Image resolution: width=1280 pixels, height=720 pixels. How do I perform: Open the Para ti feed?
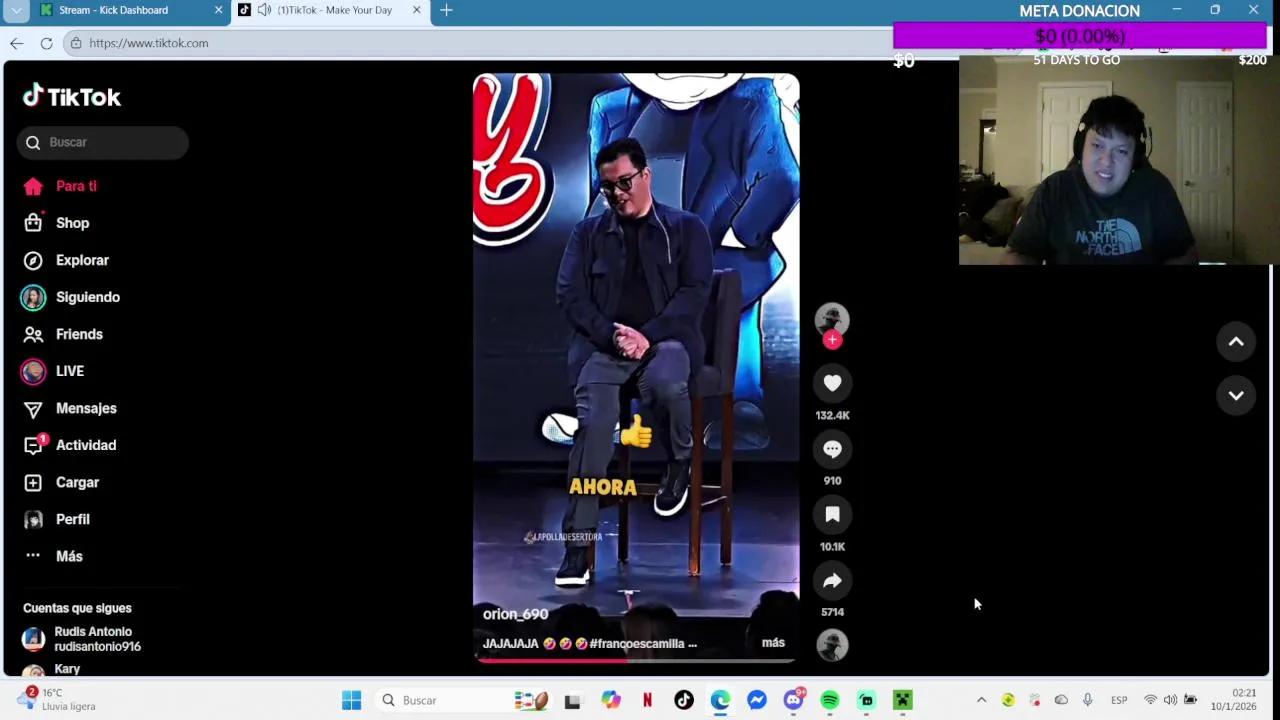[x=60, y=186]
